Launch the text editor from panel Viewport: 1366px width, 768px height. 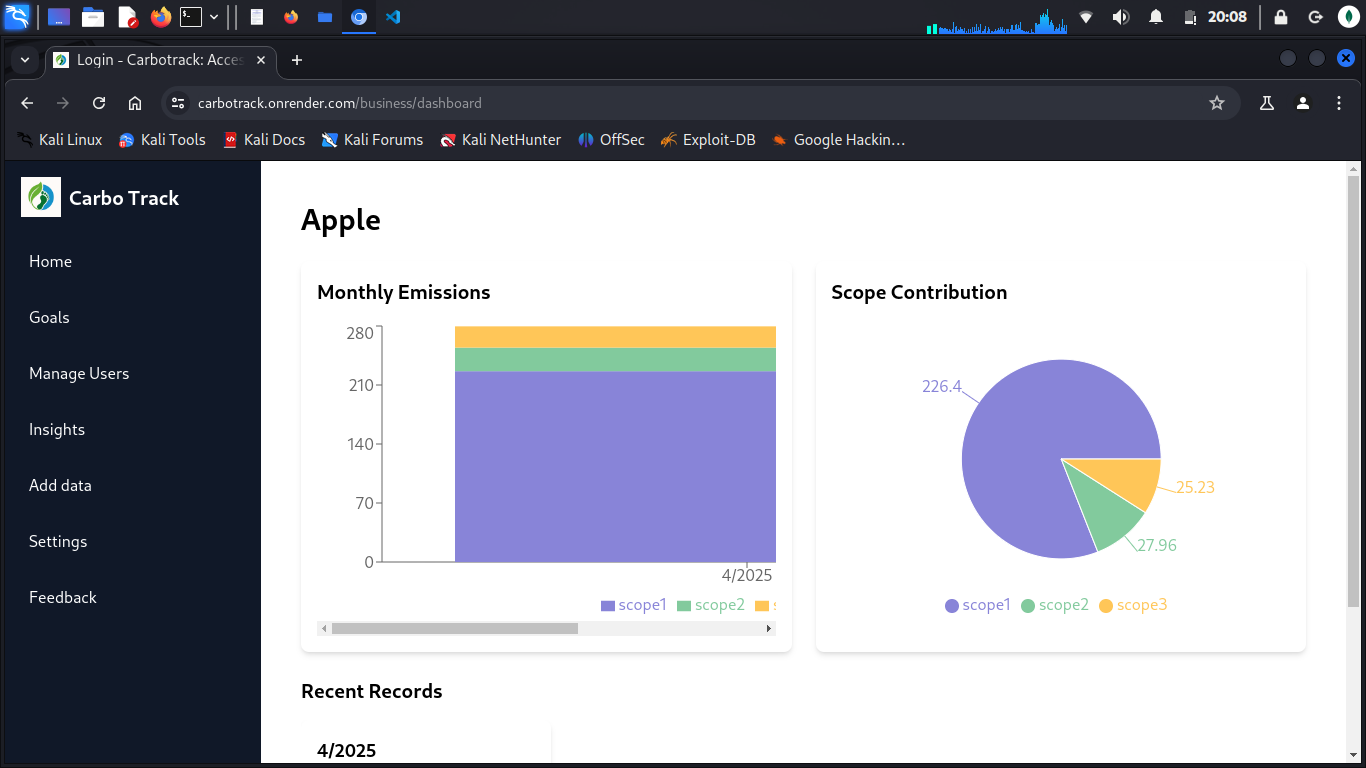127,17
